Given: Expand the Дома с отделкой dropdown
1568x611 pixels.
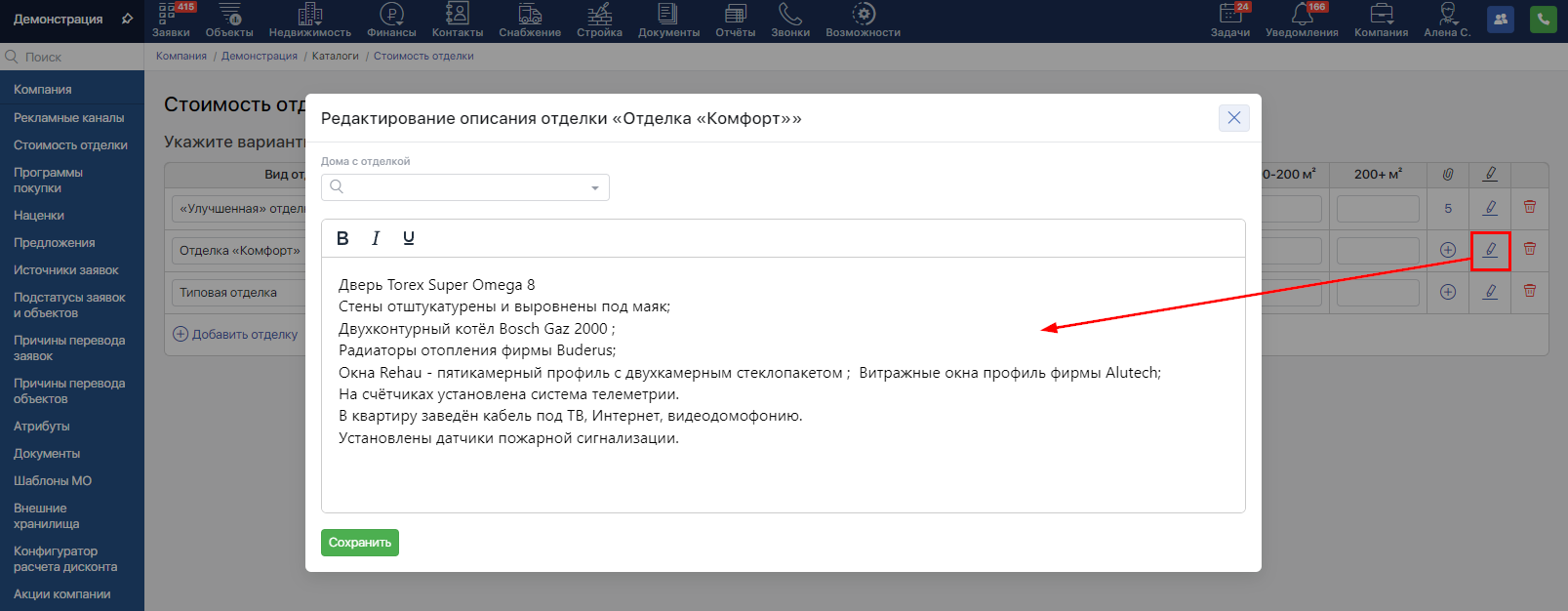Looking at the screenshot, I should tap(594, 187).
